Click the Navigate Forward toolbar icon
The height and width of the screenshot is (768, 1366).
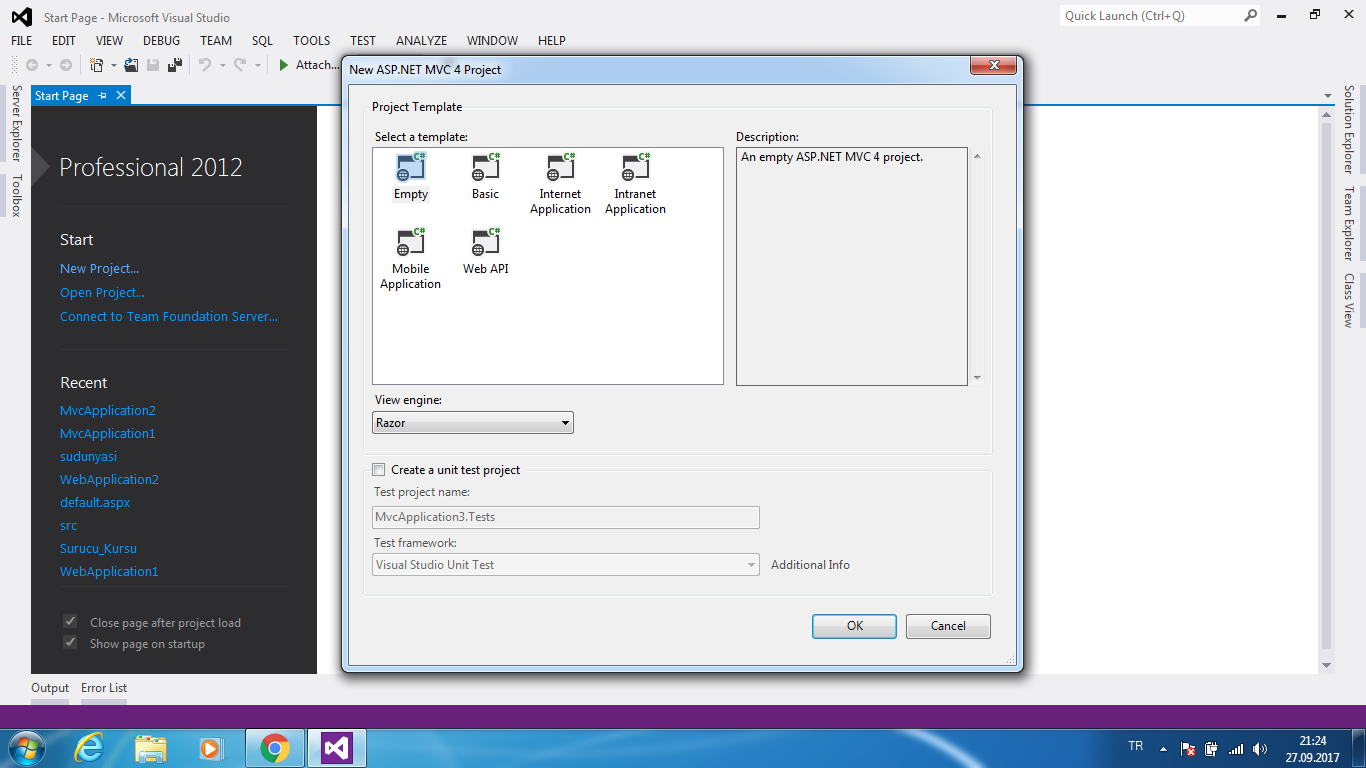(66, 65)
